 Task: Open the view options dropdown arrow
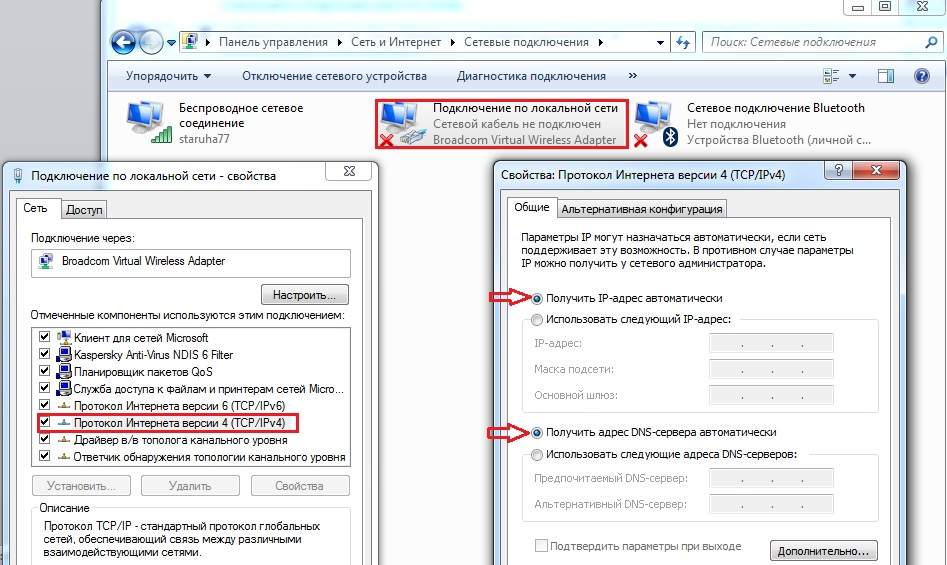point(852,76)
